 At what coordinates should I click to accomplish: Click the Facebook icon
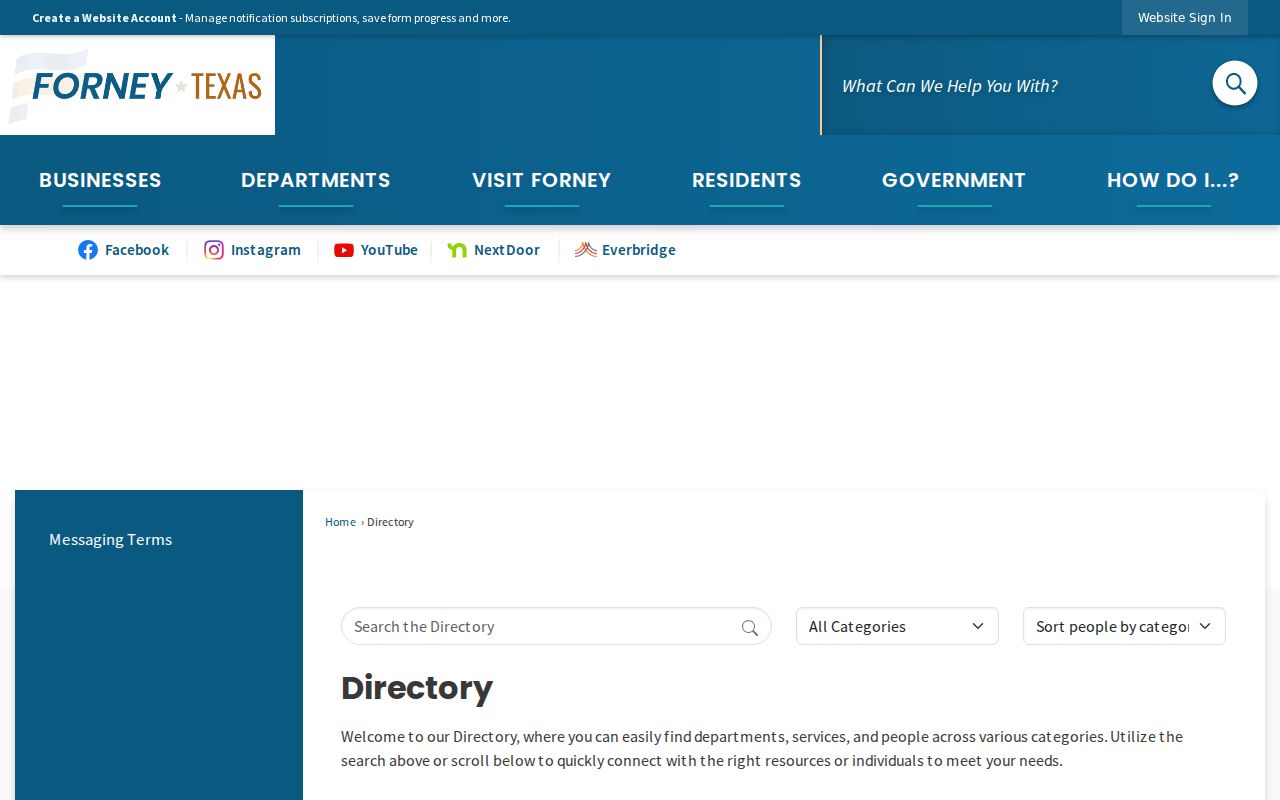[88, 250]
